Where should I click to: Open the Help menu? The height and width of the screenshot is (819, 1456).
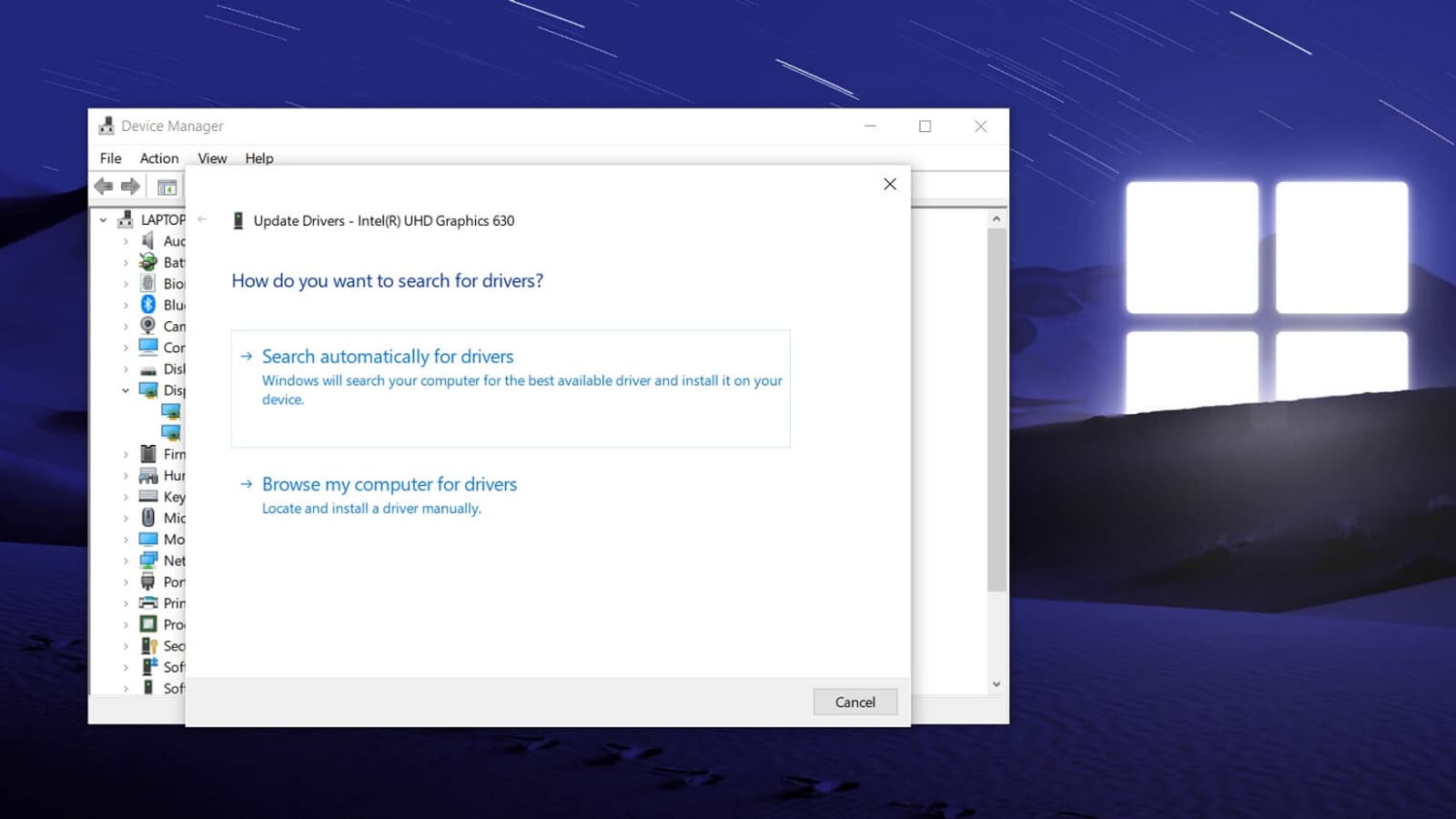pos(259,158)
